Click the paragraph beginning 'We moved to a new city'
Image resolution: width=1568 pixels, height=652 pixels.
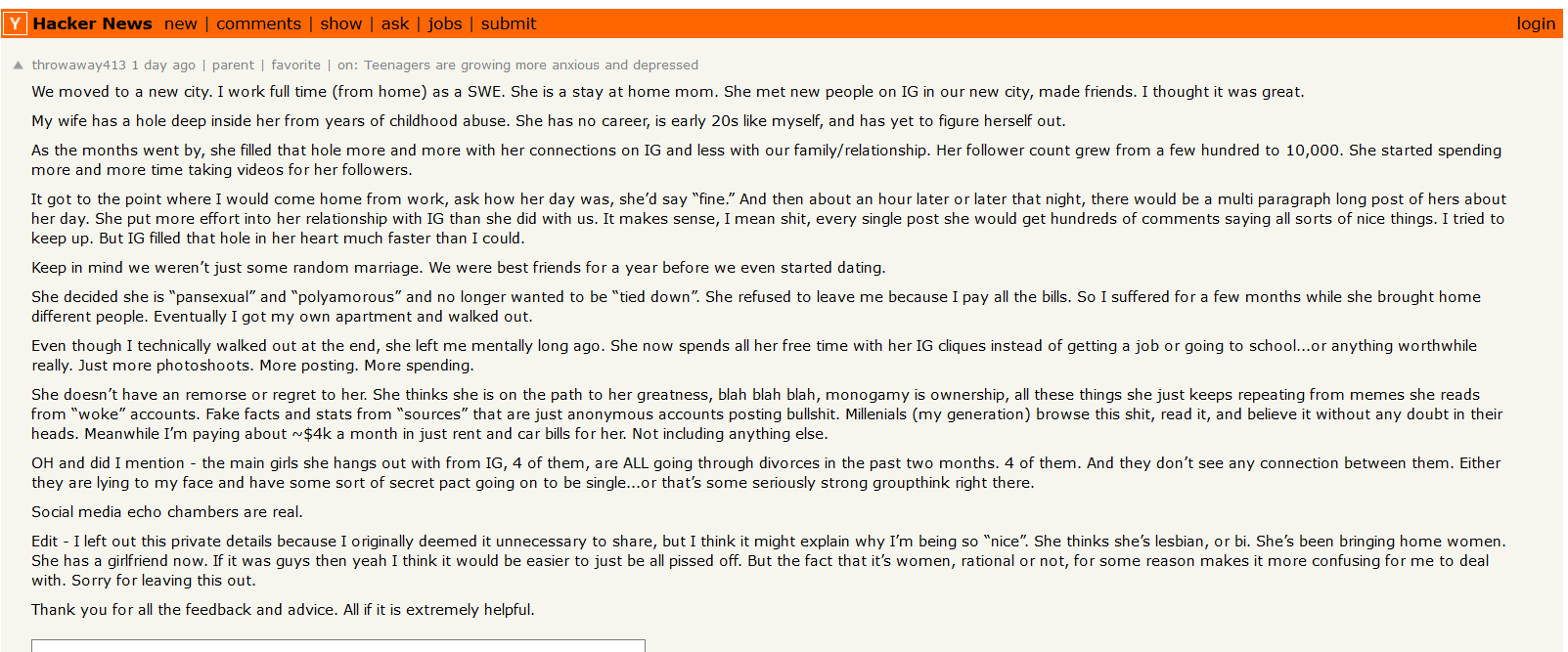click(667, 92)
